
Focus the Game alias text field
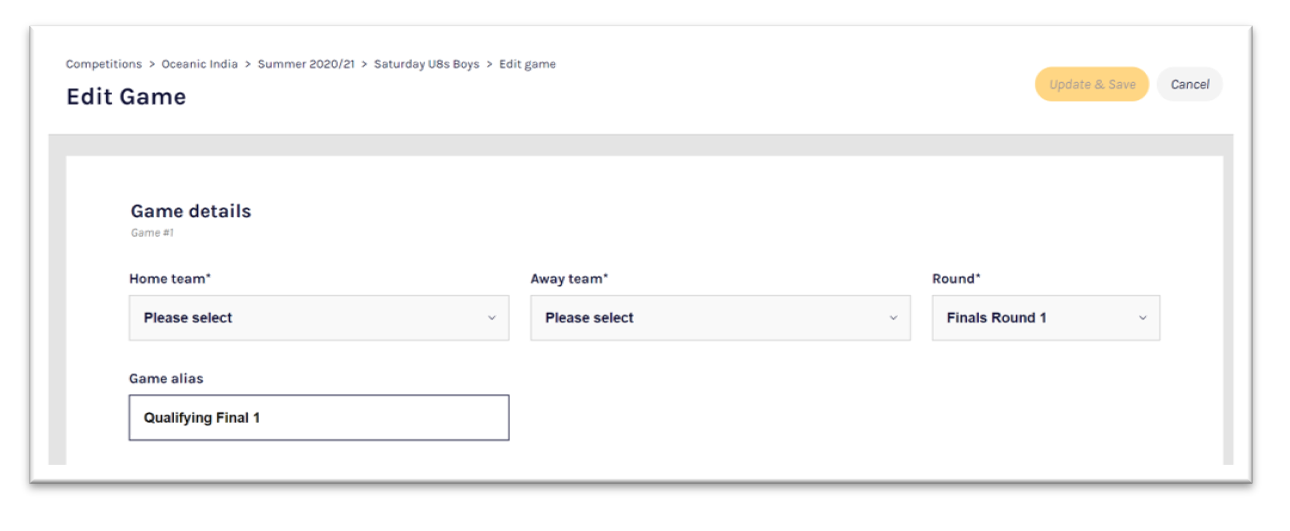(x=318, y=418)
